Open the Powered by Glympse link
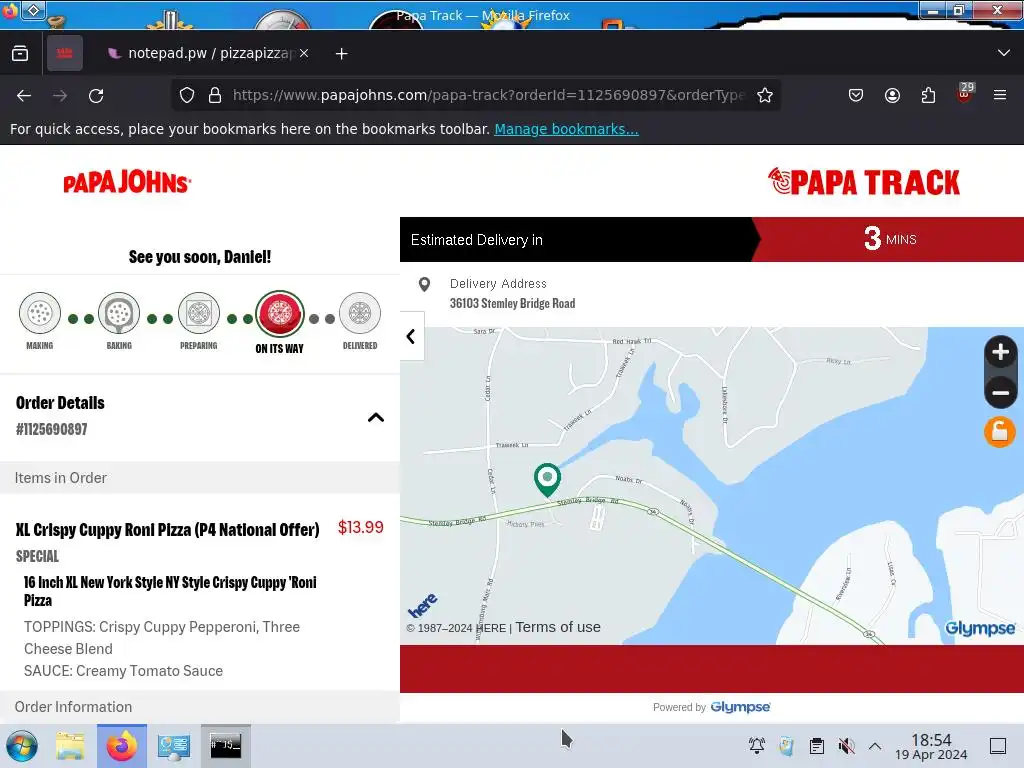Image resolution: width=1024 pixels, height=768 pixels. tap(740, 707)
